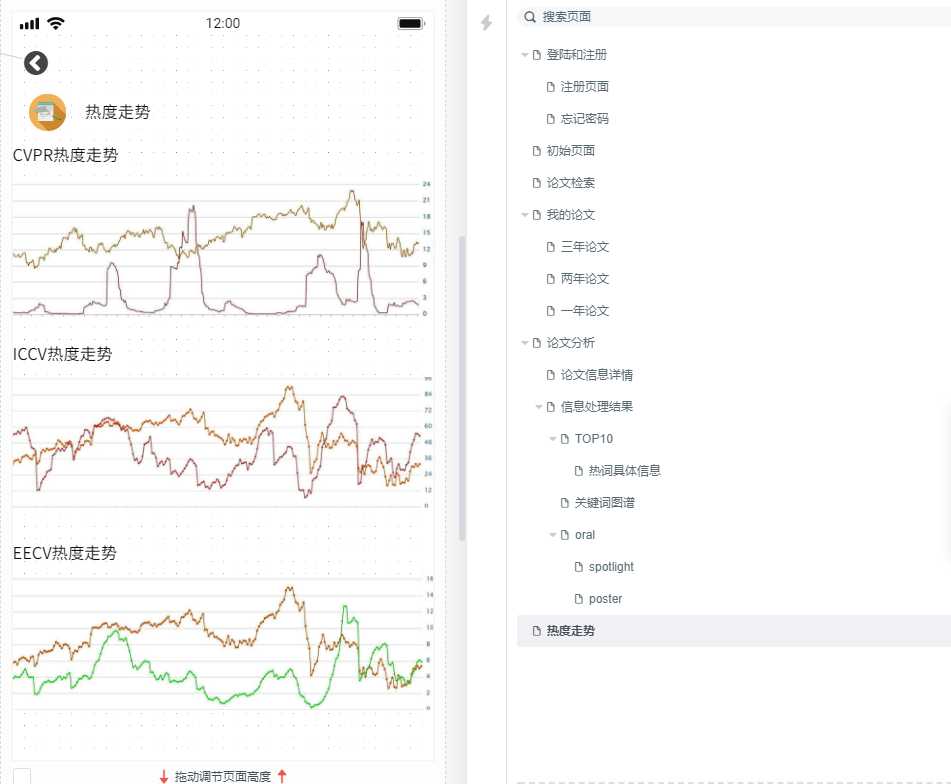Click the page icon next to 登陆和注册
Screen dimensions: 951x784
(536, 55)
